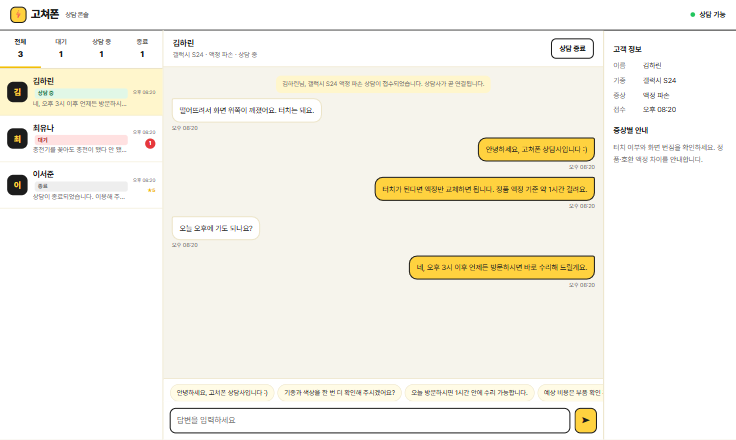The image size is (736, 440).
Task: Click the gray 종료 status tag on 이서준
Action: click(81, 186)
